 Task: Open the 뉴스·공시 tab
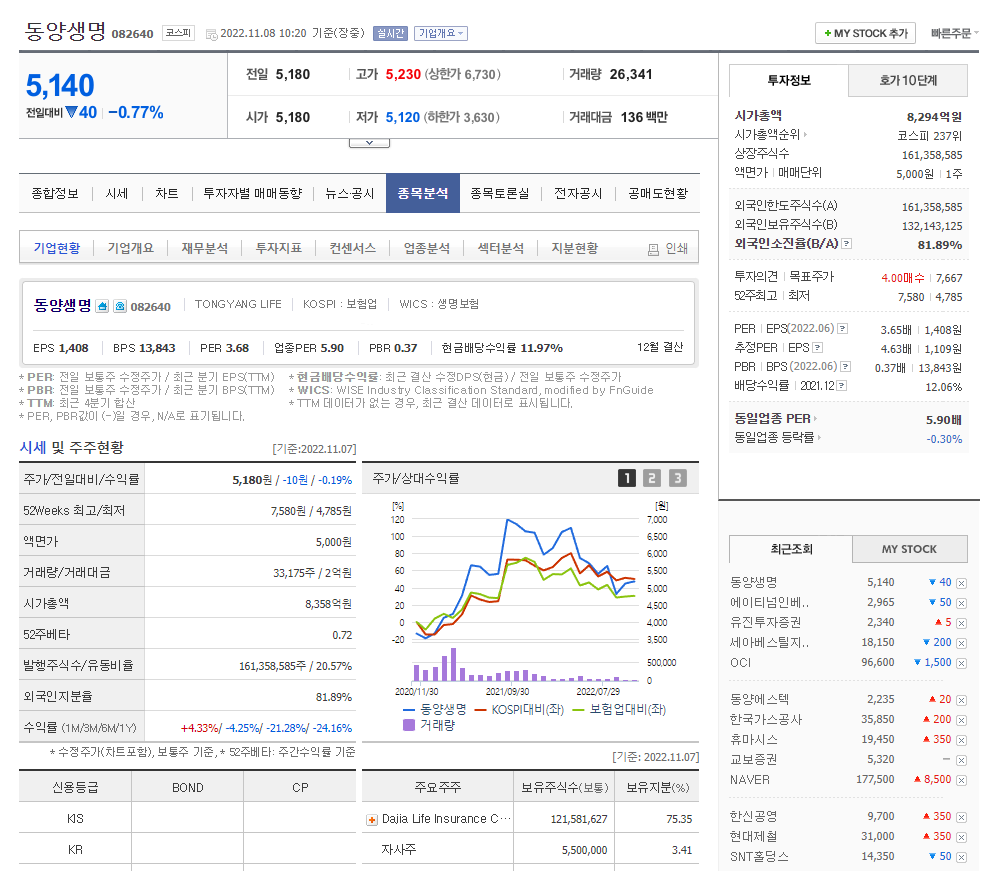tap(349, 193)
